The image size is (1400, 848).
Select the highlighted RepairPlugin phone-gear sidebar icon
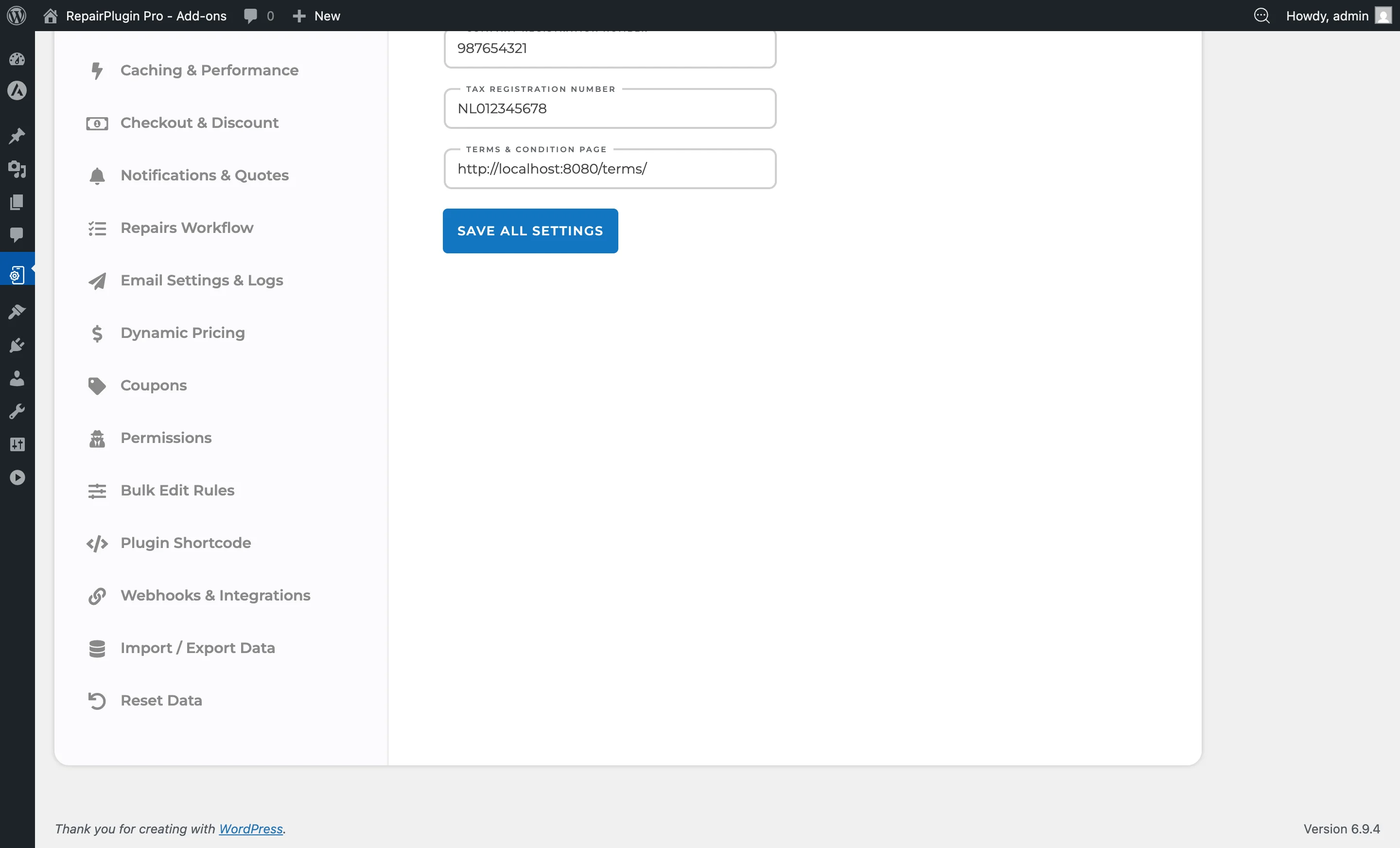coord(17,273)
